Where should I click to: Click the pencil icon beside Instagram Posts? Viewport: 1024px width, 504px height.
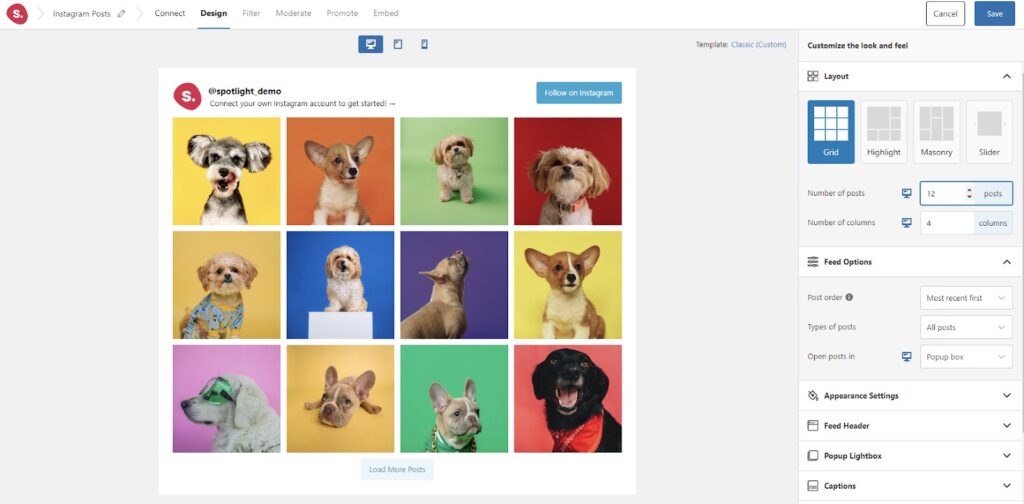pyautogui.click(x=121, y=14)
